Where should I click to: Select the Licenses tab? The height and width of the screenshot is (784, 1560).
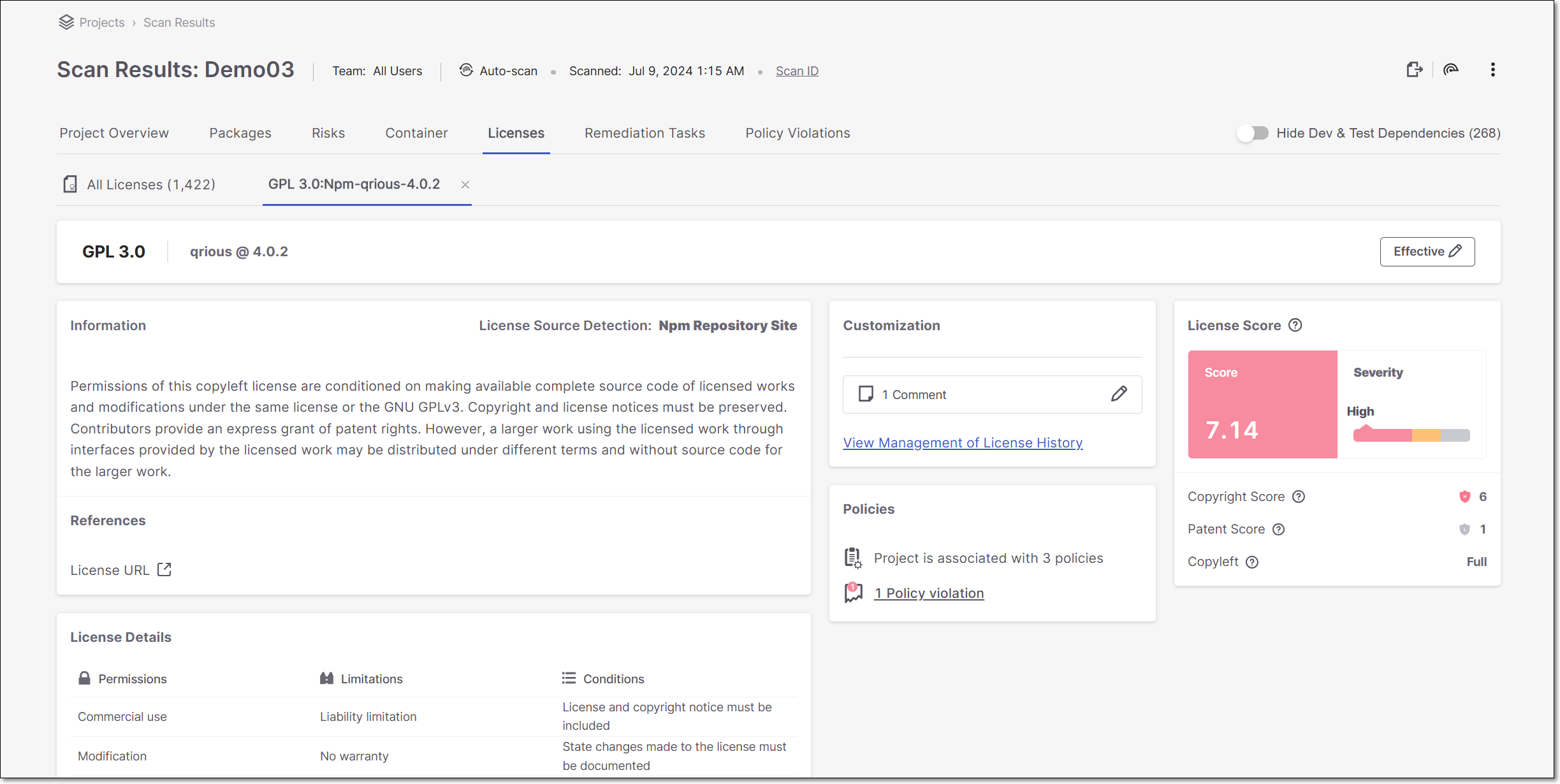coord(516,133)
